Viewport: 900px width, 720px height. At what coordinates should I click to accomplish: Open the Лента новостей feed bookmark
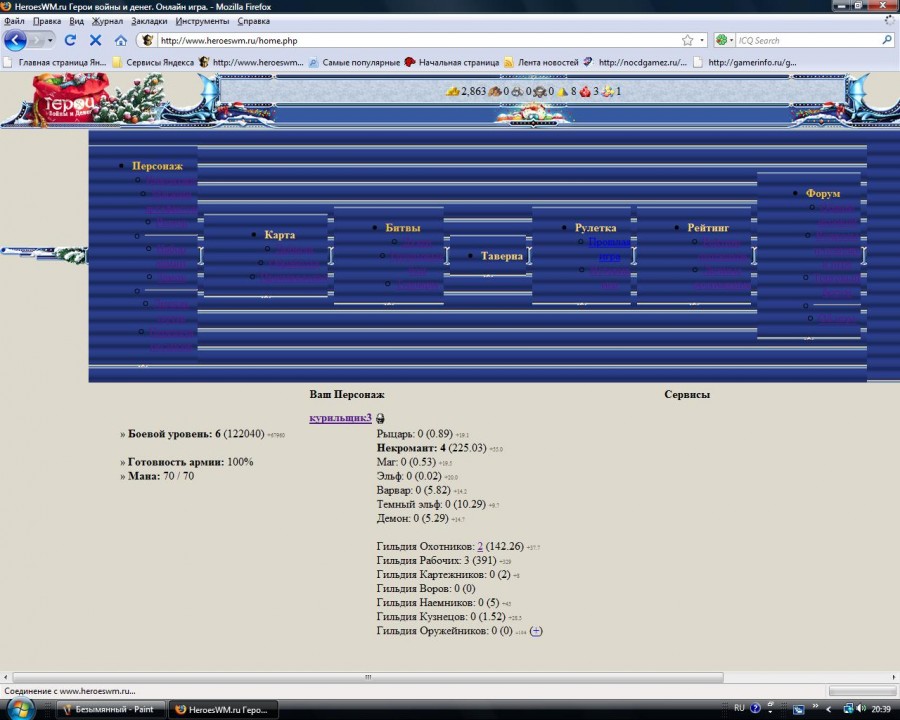coord(542,62)
